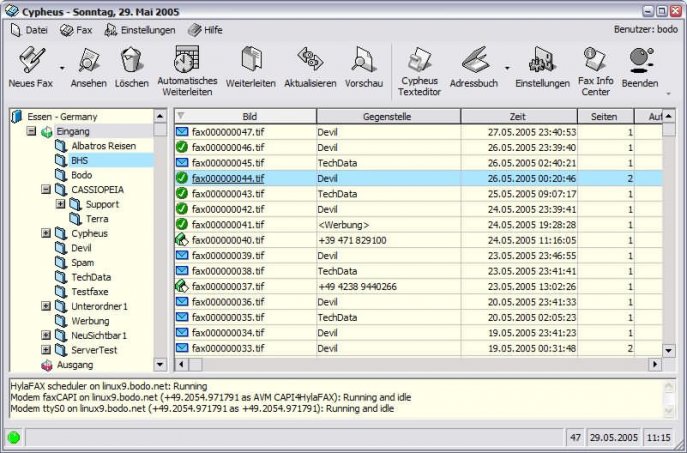The width and height of the screenshot is (687, 453).
Task: Expand the Support subfolder
Action: coord(60,204)
